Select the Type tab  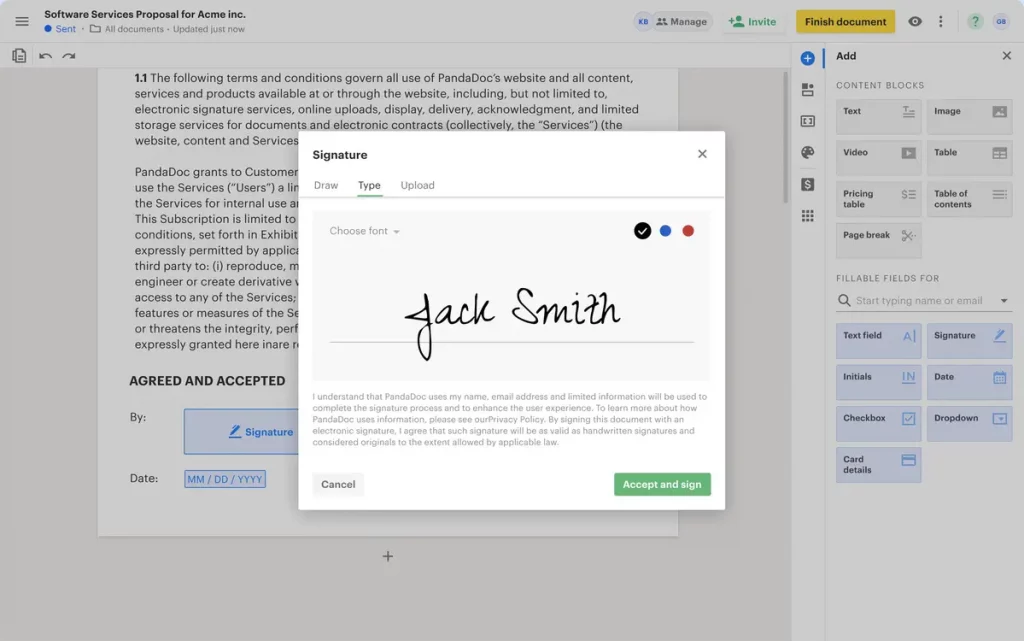(x=369, y=185)
